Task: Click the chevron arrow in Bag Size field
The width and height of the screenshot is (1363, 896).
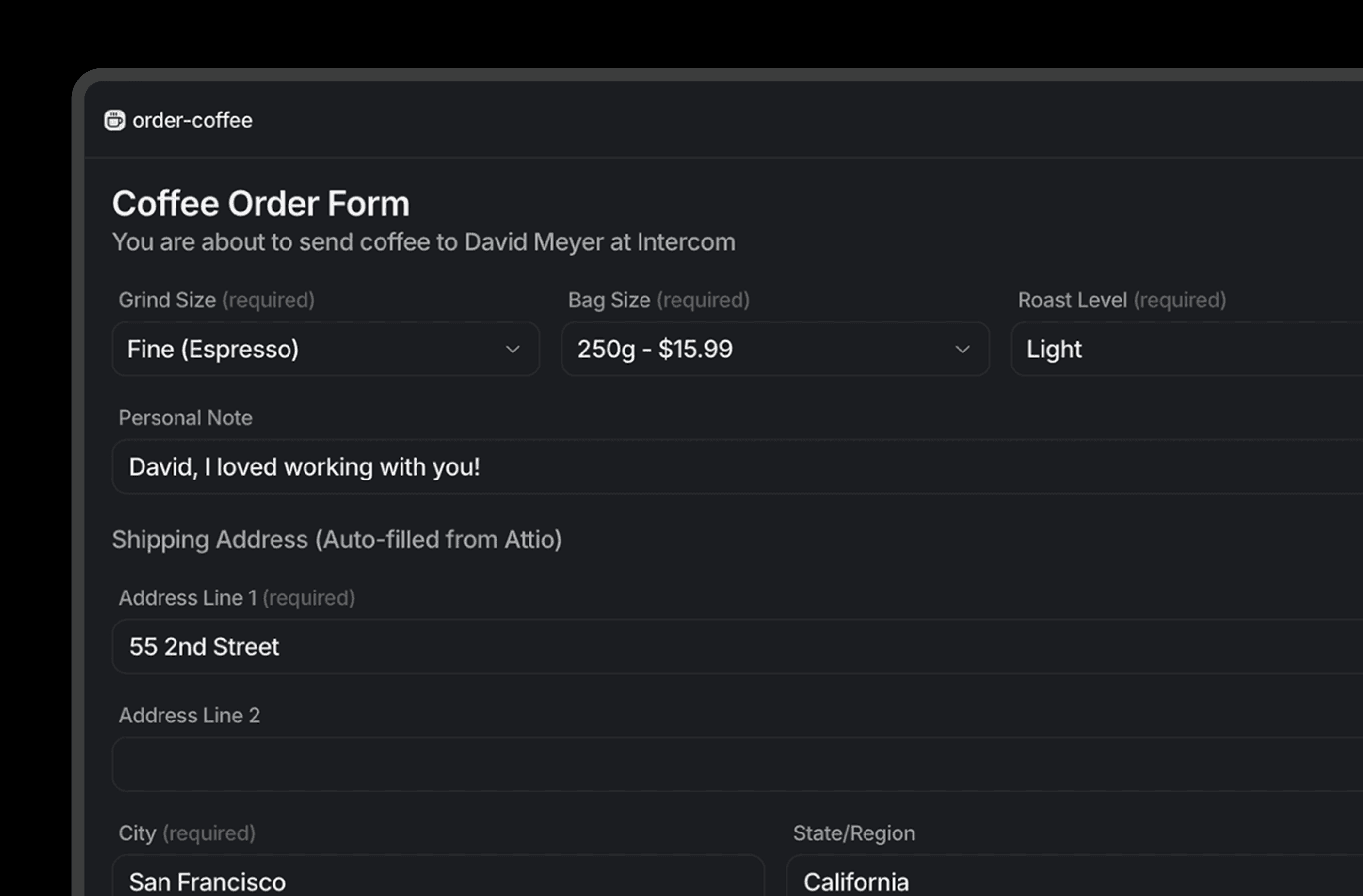Action: 962,349
